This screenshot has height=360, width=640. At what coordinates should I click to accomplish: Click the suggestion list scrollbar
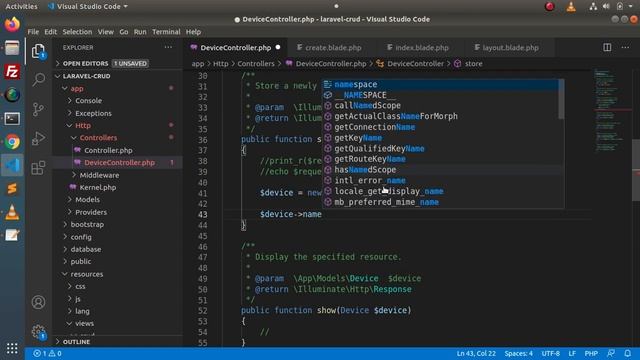[x=561, y=99]
